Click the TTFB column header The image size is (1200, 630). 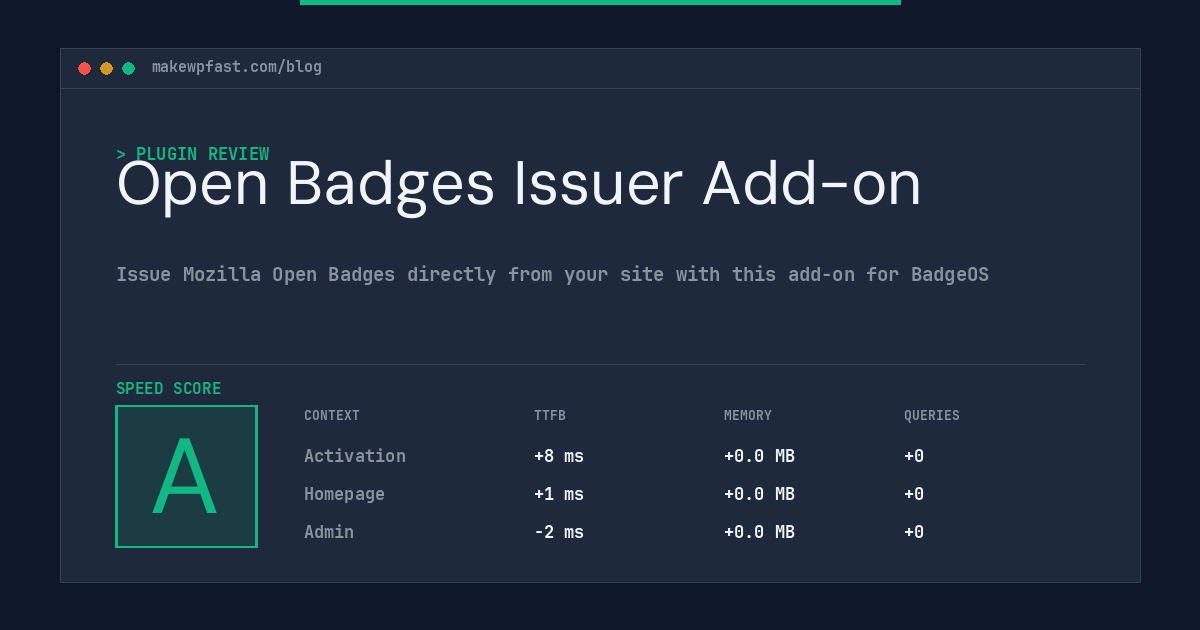[x=550, y=416]
